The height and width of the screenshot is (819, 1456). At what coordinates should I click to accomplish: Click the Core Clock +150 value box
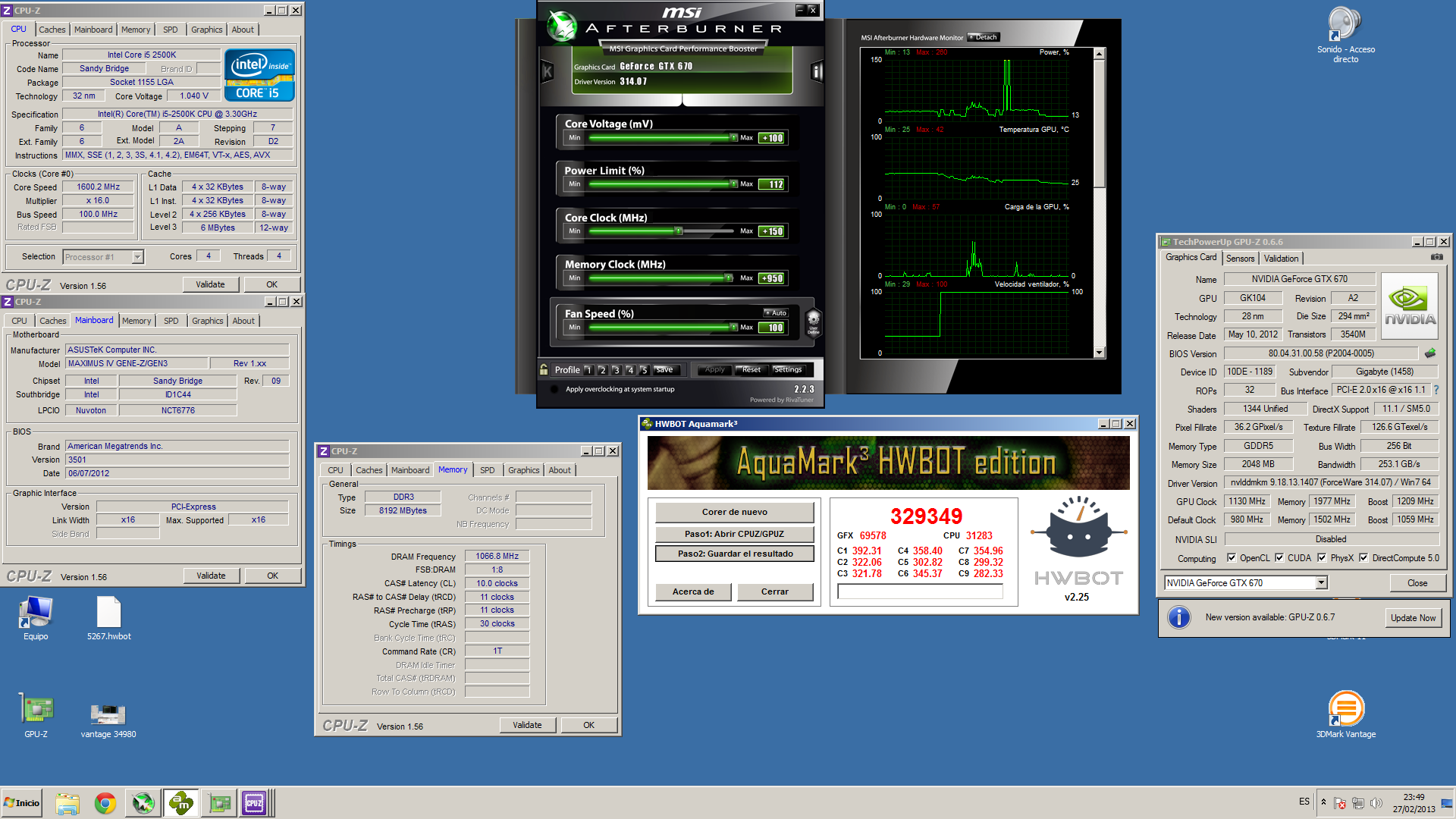773,231
